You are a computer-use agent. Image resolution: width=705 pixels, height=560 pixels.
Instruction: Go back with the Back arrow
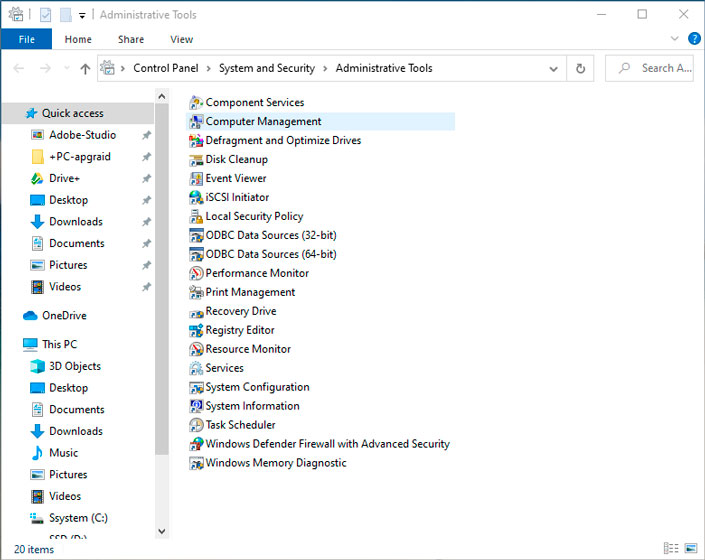[x=19, y=68]
